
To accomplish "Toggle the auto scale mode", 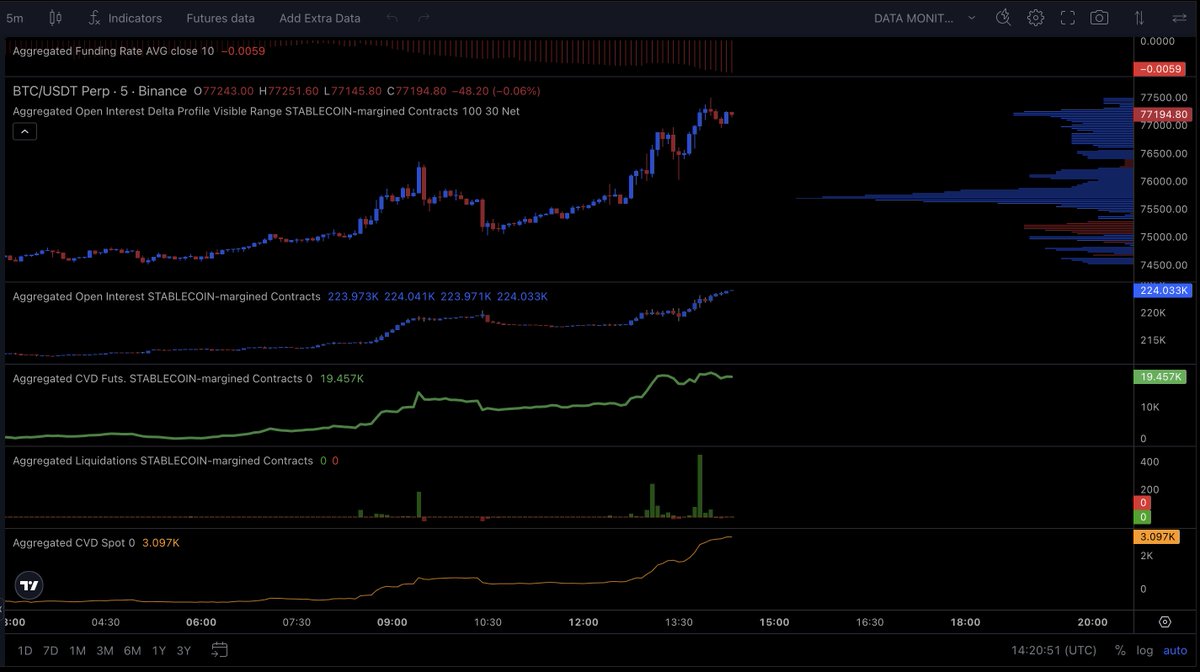I will 1175,650.
